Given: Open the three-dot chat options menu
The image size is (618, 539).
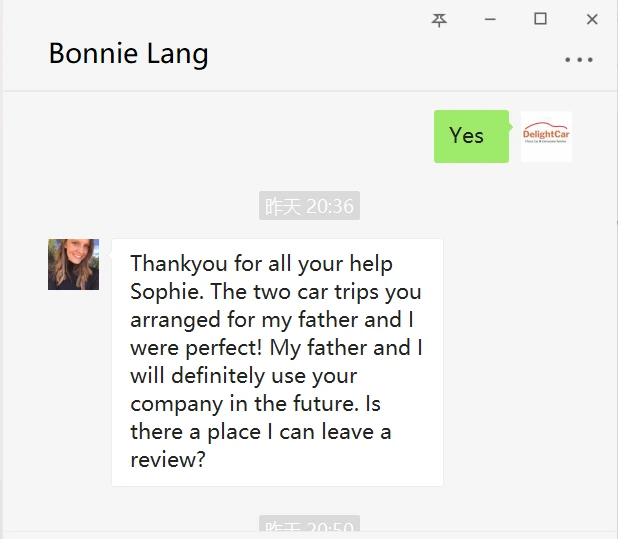Looking at the screenshot, I should [579, 60].
